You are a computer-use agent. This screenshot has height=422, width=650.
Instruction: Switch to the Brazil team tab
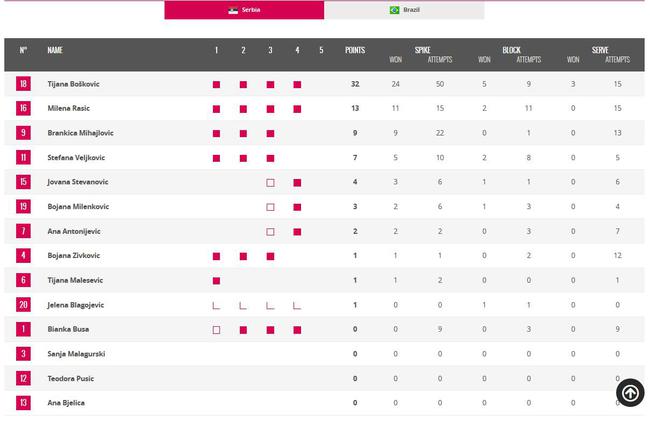(404, 10)
